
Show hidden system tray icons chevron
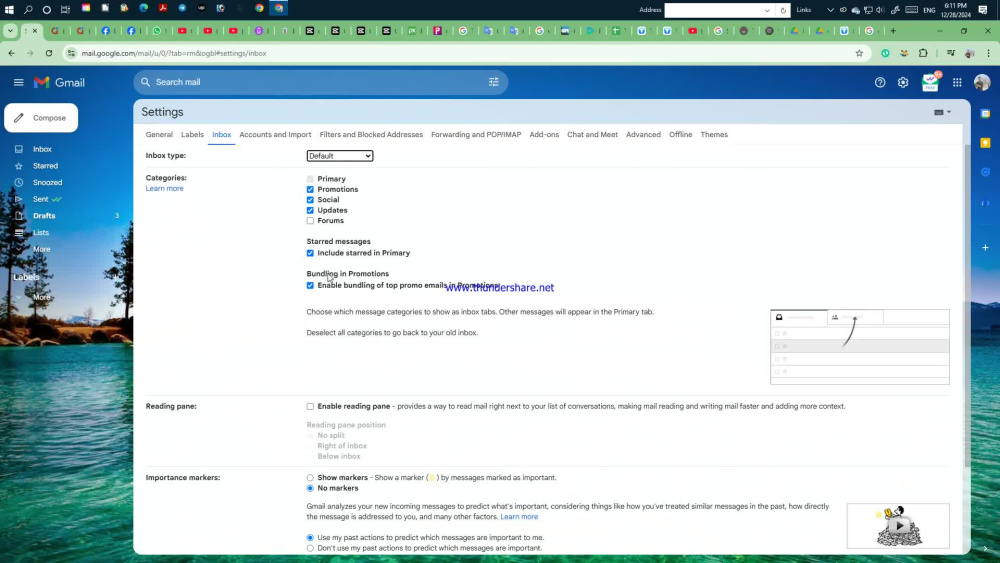tap(830, 10)
